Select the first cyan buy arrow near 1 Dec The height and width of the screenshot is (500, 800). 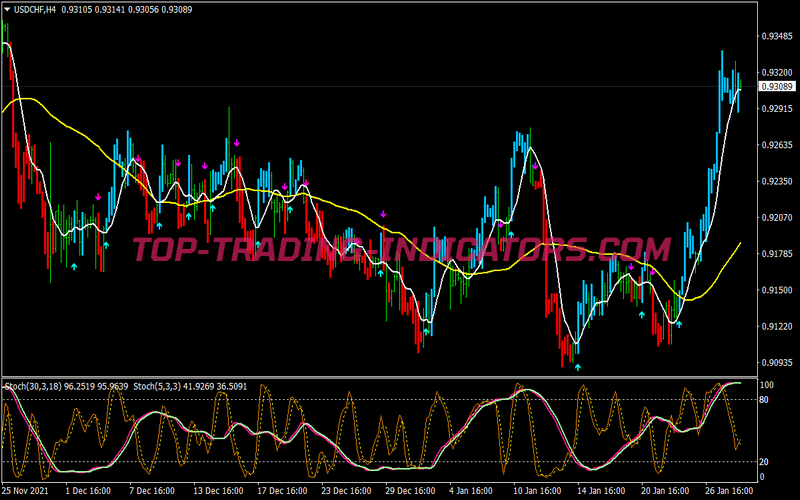coord(74,266)
